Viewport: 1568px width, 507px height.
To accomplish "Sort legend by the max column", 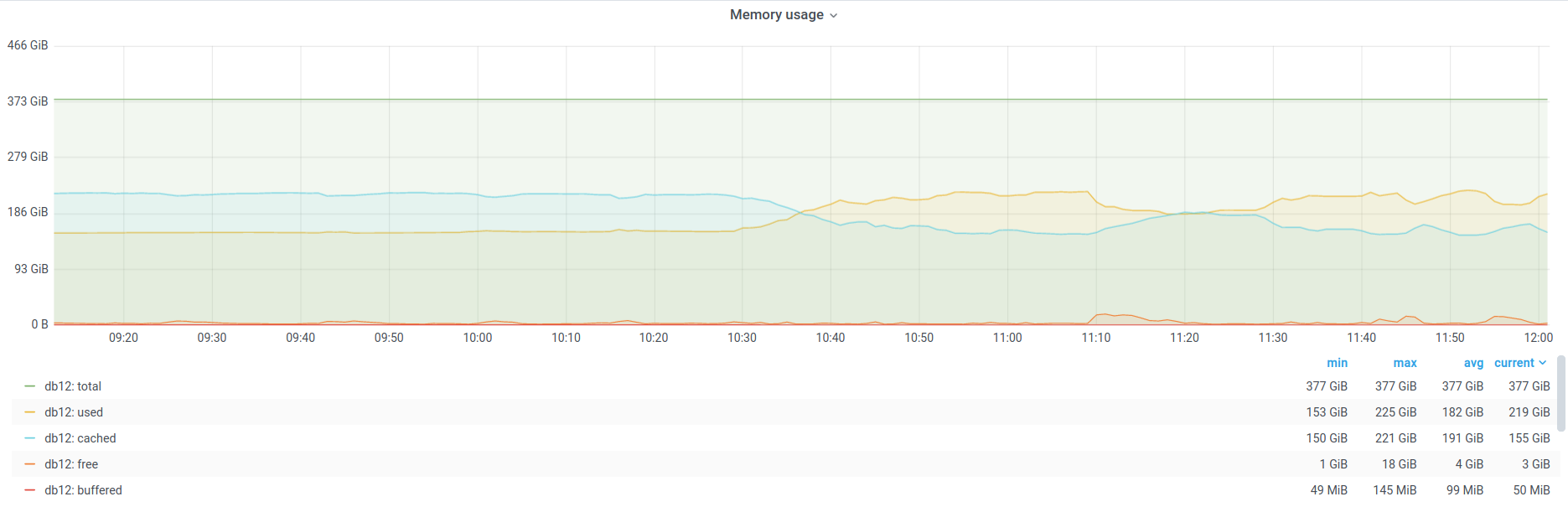I will pos(1405,363).
